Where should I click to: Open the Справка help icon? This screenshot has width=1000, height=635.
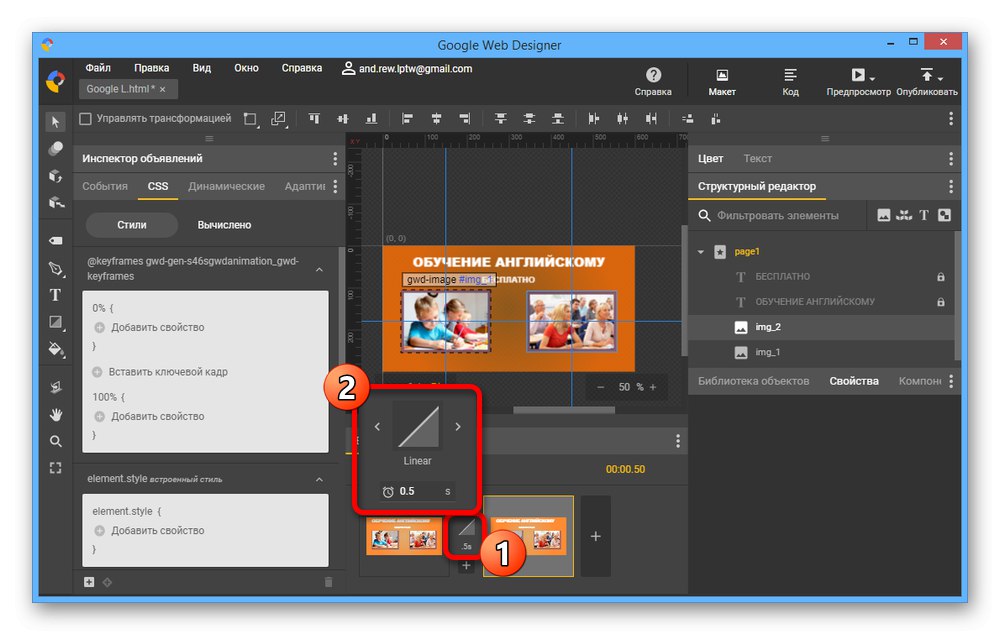coord(653,76)
